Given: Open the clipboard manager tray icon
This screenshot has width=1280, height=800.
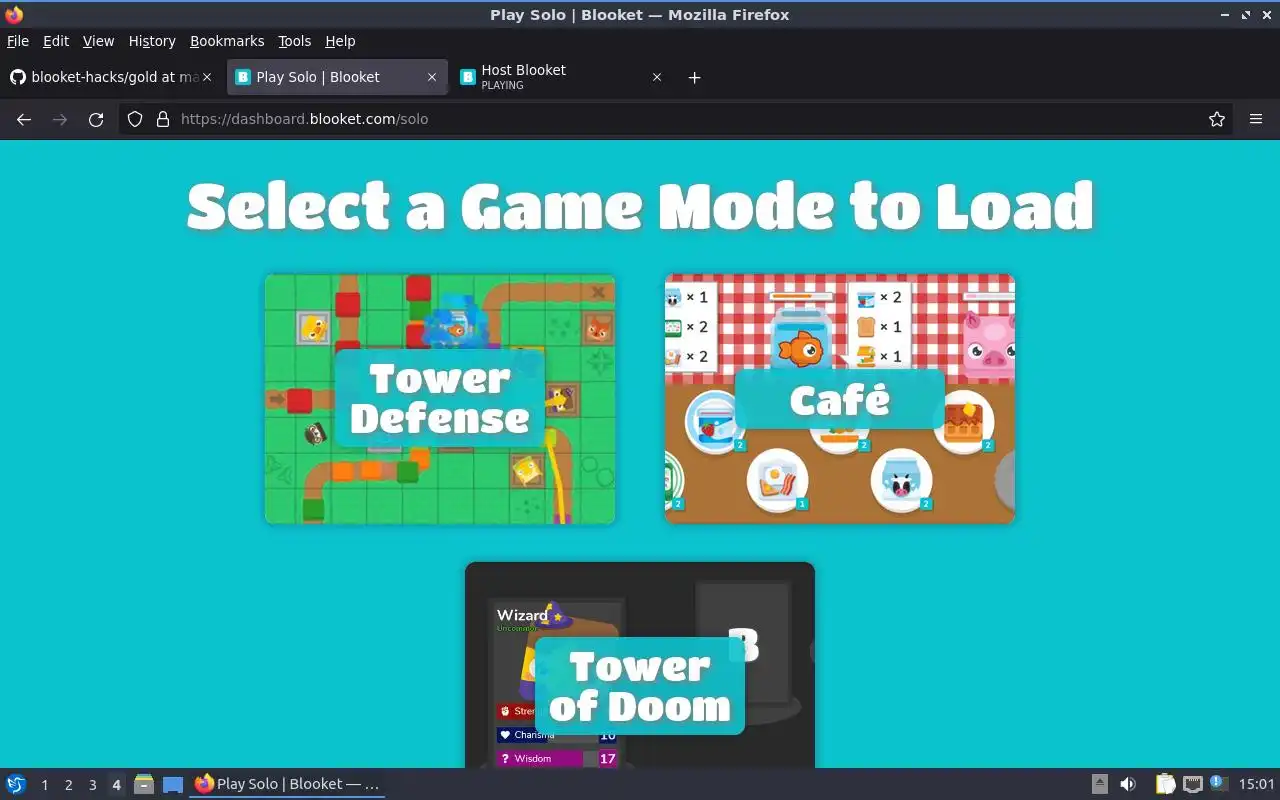Looking at the screenshot, I should 1166,784.
